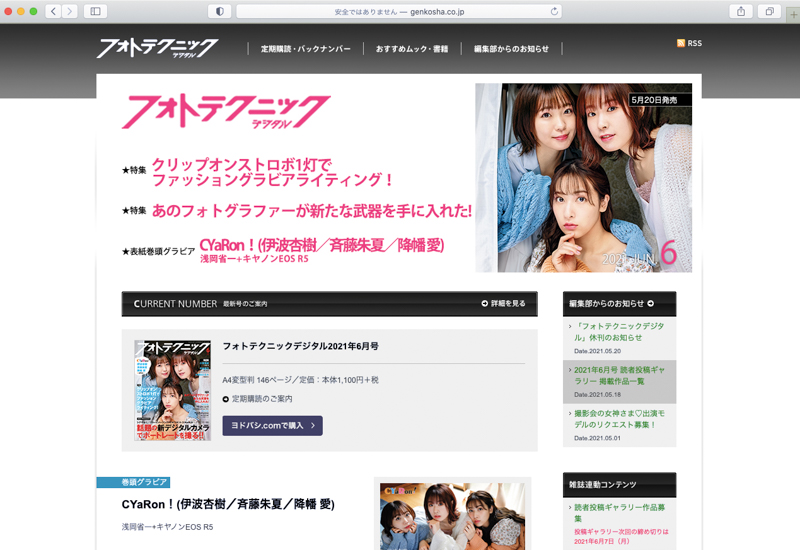Open the magazine cover thumbnail for June issue
The height and width of the screenshot is (550, 800).
(x=173, y=390)
